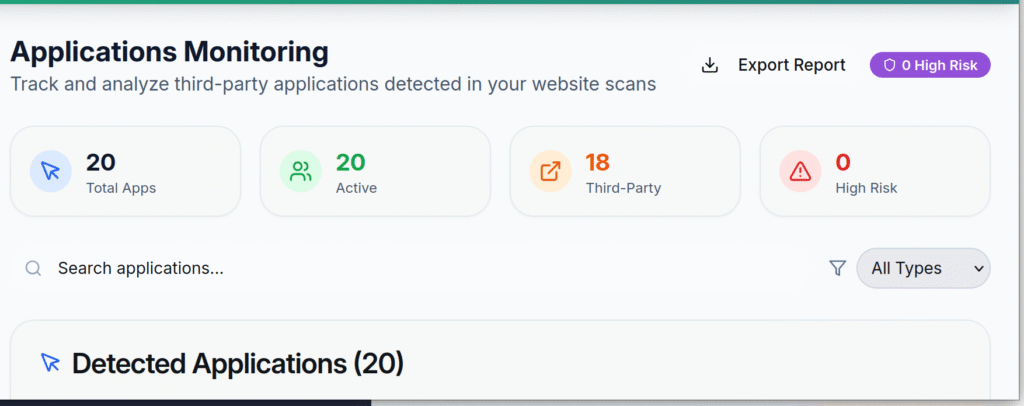Viewport: 1024px width, 406px height.
Task: Click the download icon beside Export Report
Action: (x=710, y=65)
